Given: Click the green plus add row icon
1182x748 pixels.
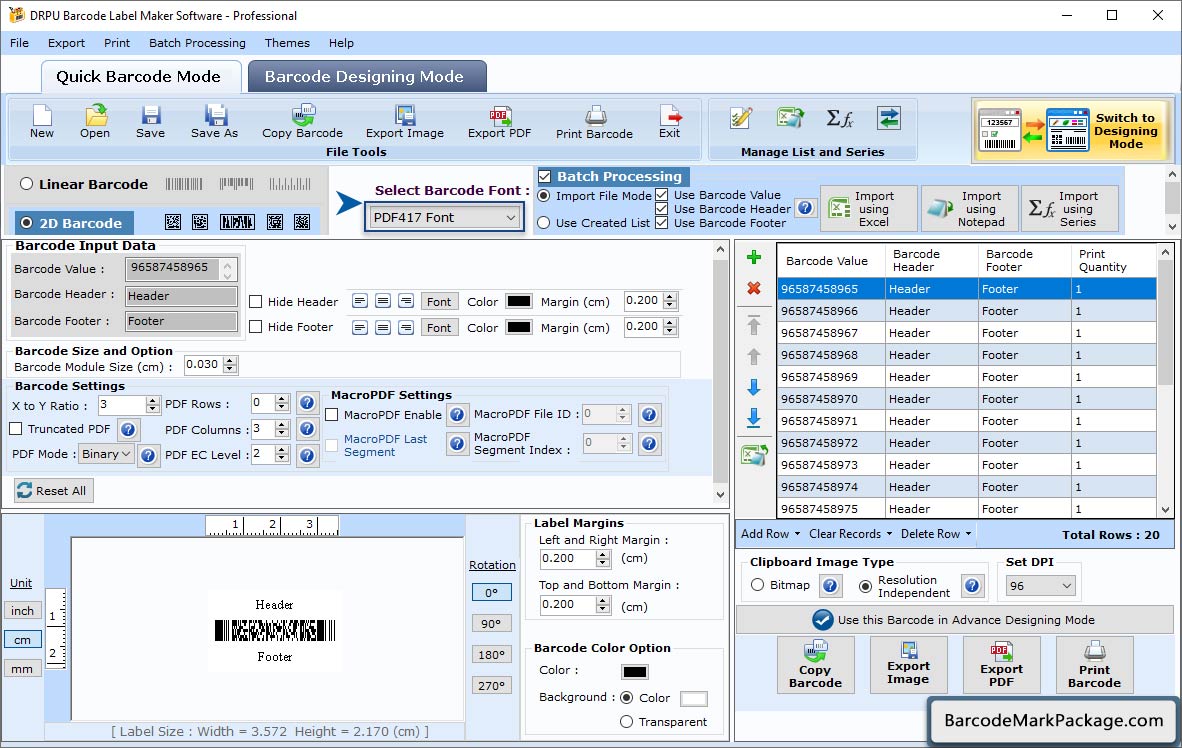Looking at the screenshot, I should 753,258.
